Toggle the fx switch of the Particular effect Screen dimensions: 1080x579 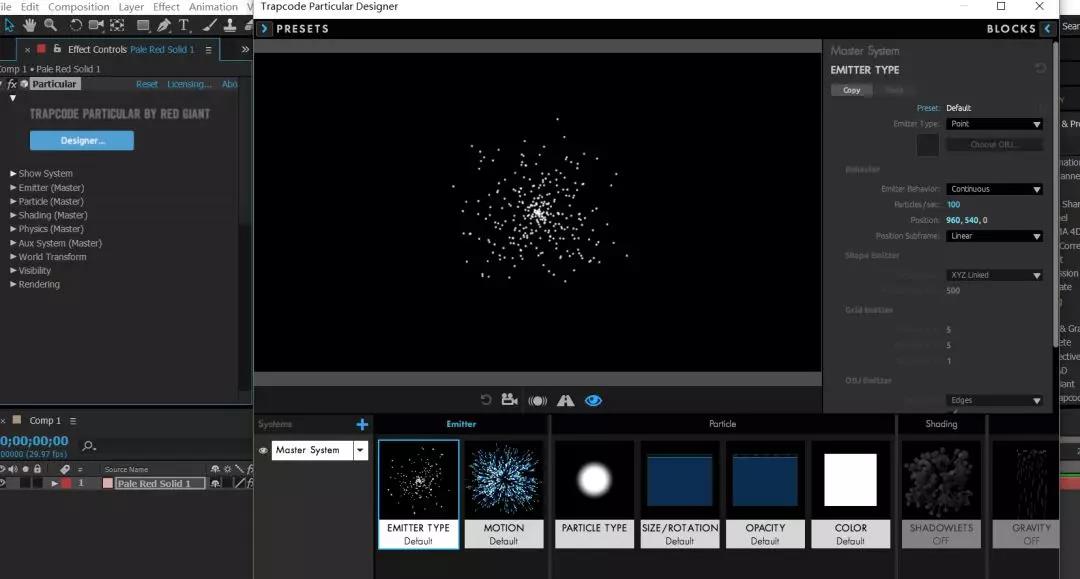coord(12,84)
